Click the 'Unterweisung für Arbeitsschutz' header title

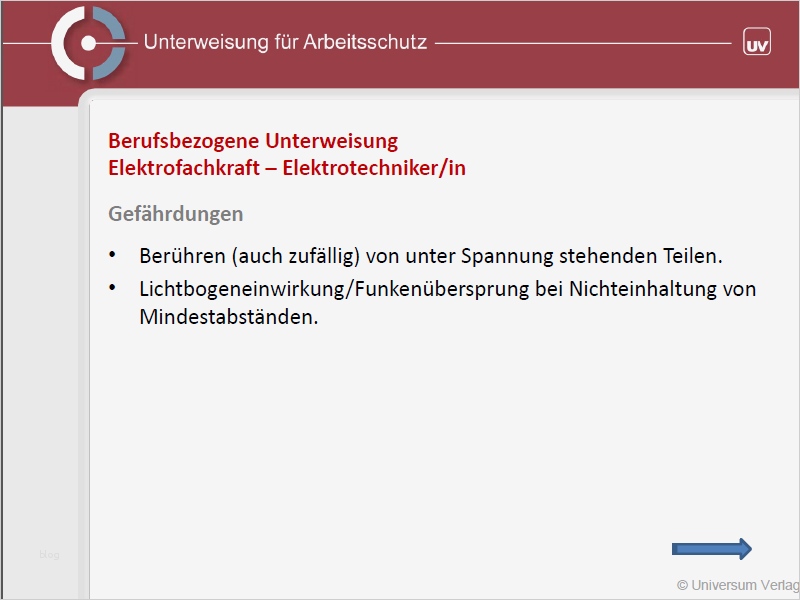285,43
